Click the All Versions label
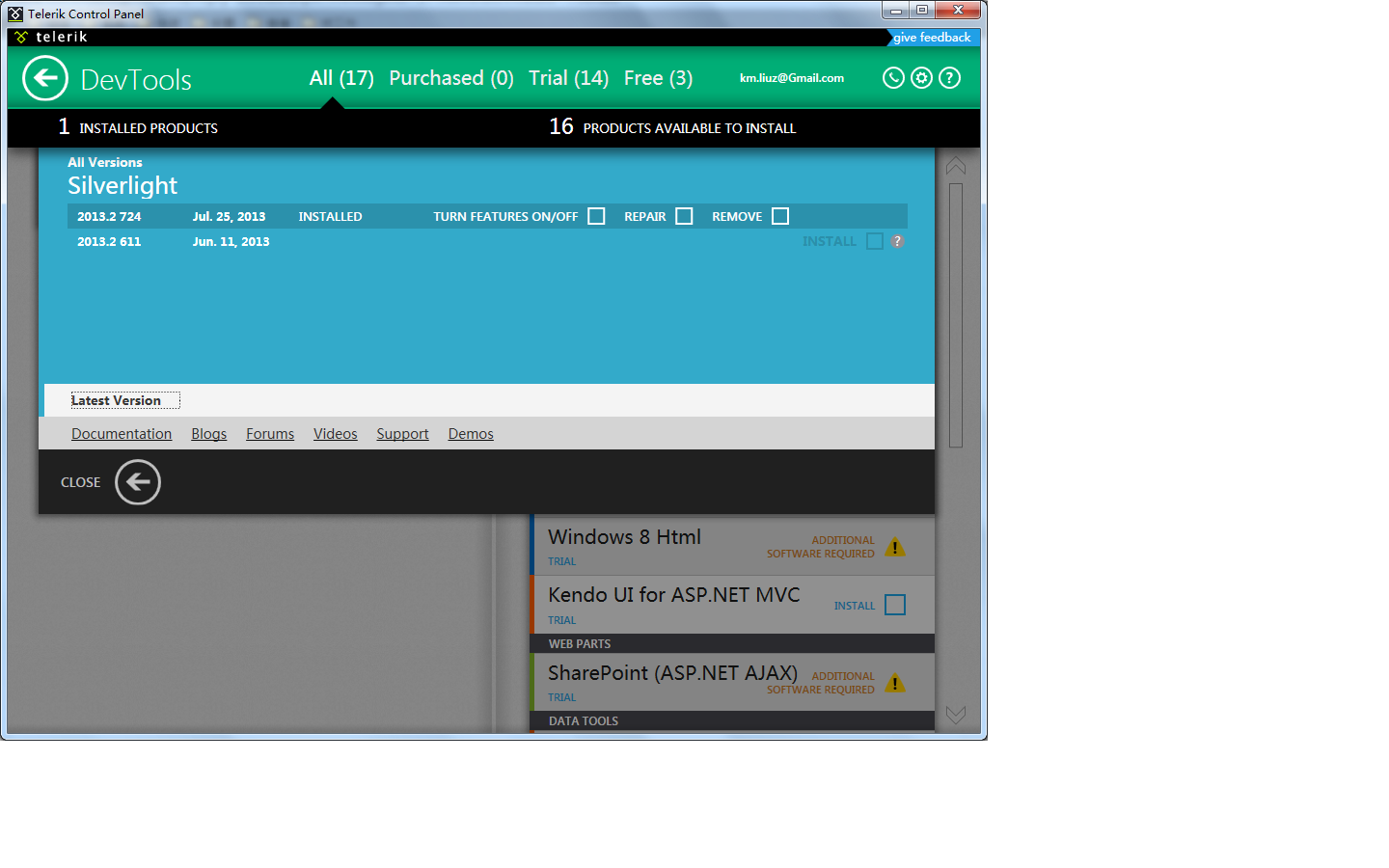The image size is (1389, 868). click(105, 162)
